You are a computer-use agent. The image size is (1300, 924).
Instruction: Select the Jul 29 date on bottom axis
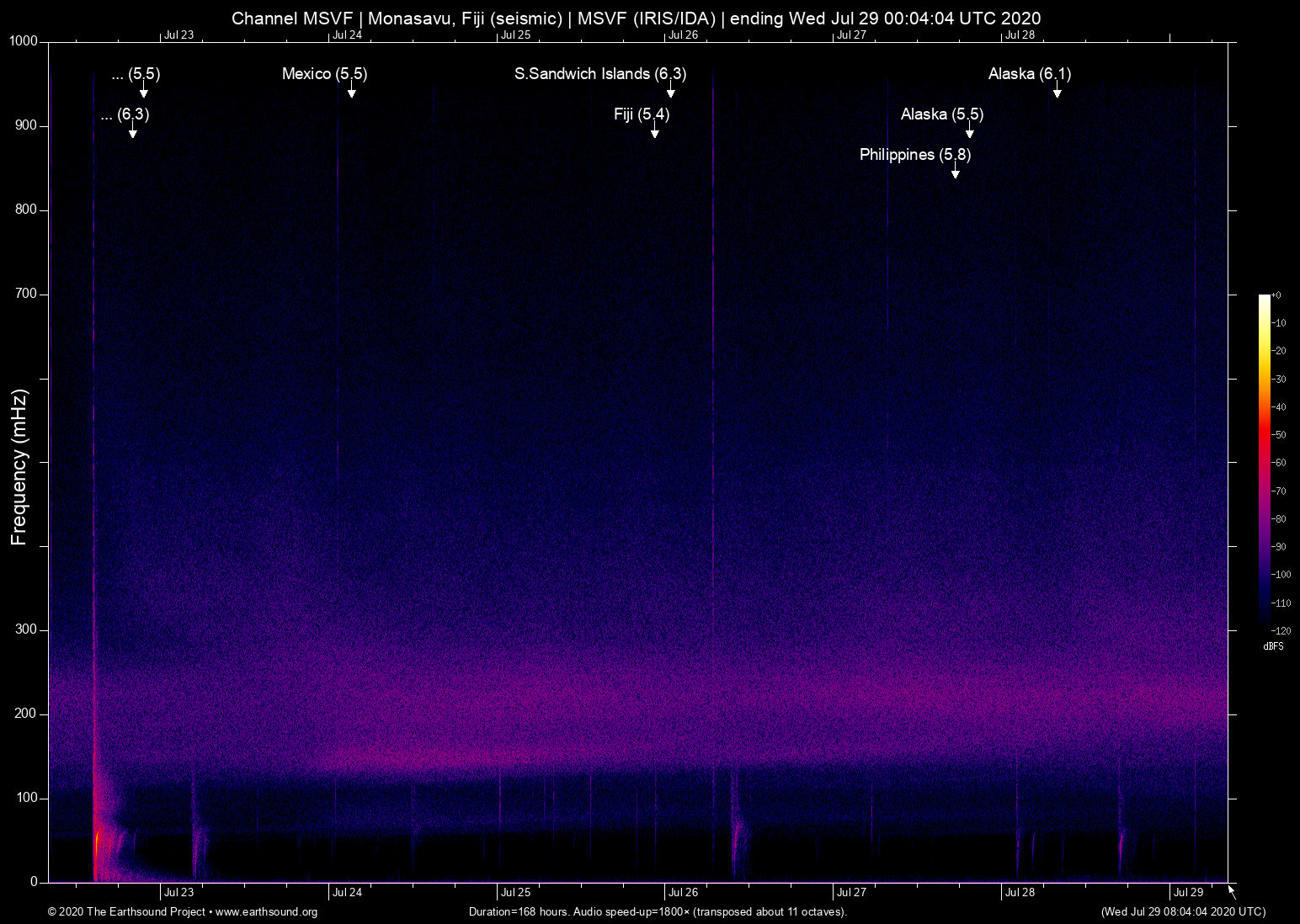pyautogui.click(x=1188, y=893)
